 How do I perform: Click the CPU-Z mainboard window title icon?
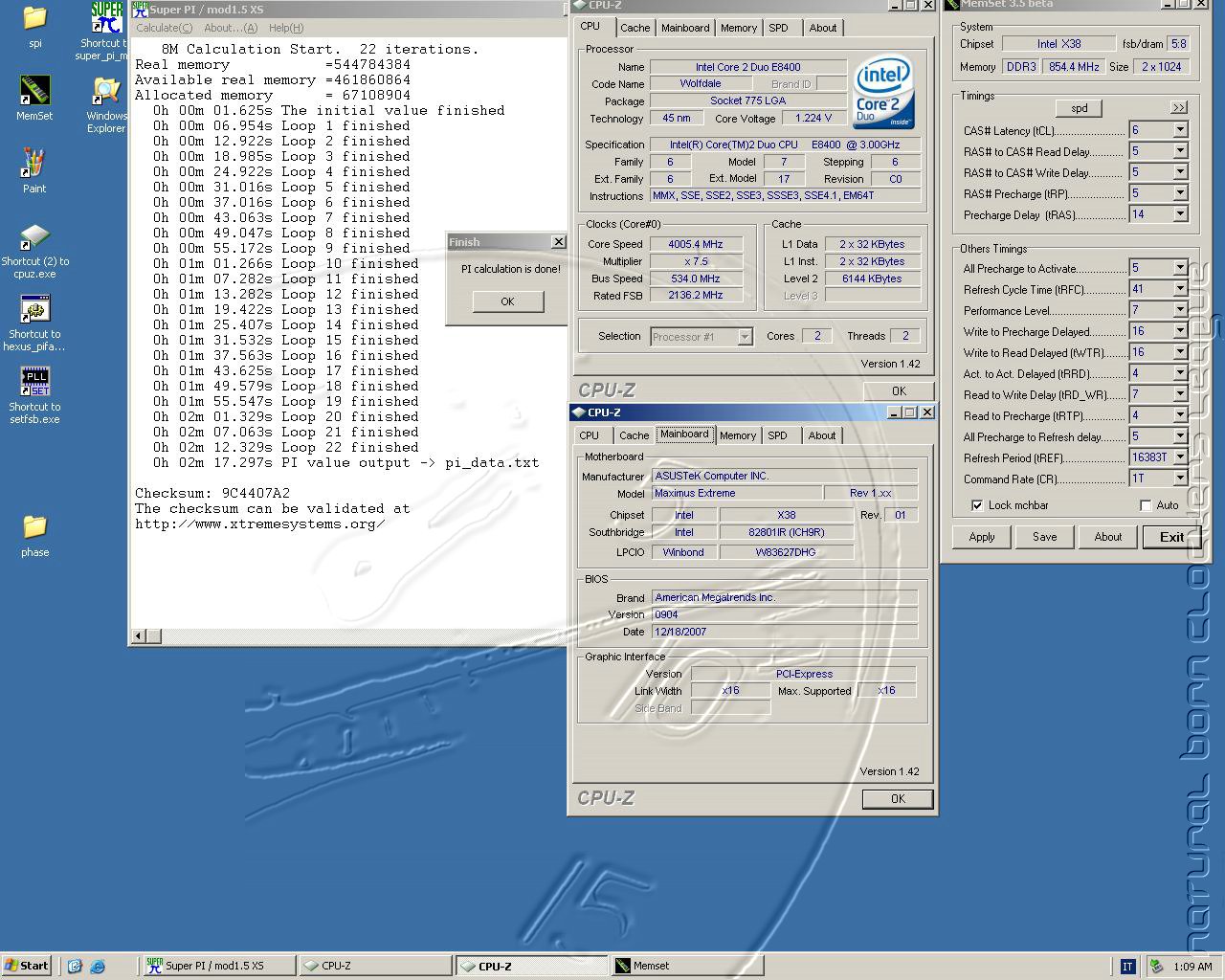pyautogui.click(x=578, y=412)
